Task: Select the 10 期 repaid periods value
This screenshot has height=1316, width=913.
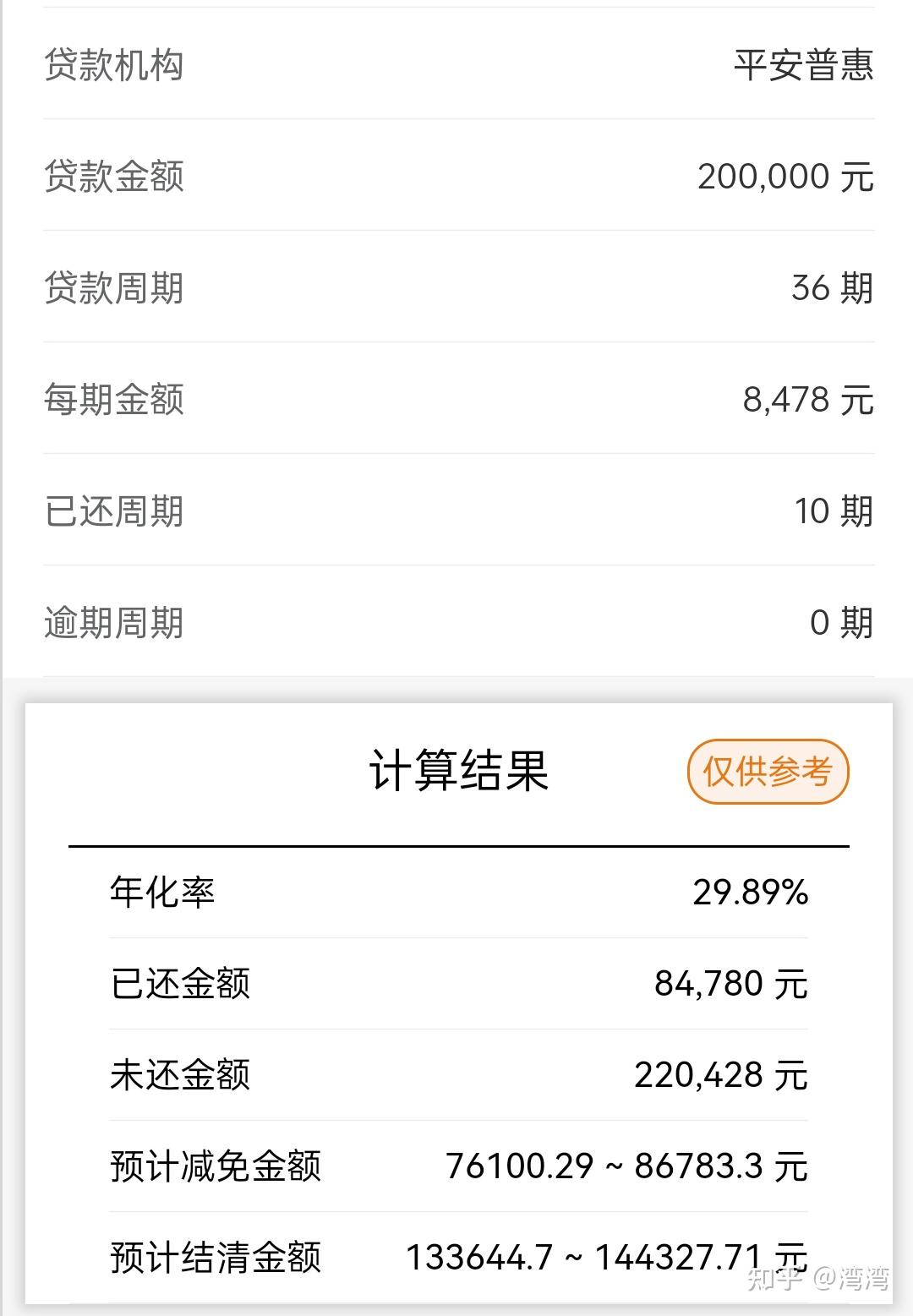Action: tap(833, 511)
